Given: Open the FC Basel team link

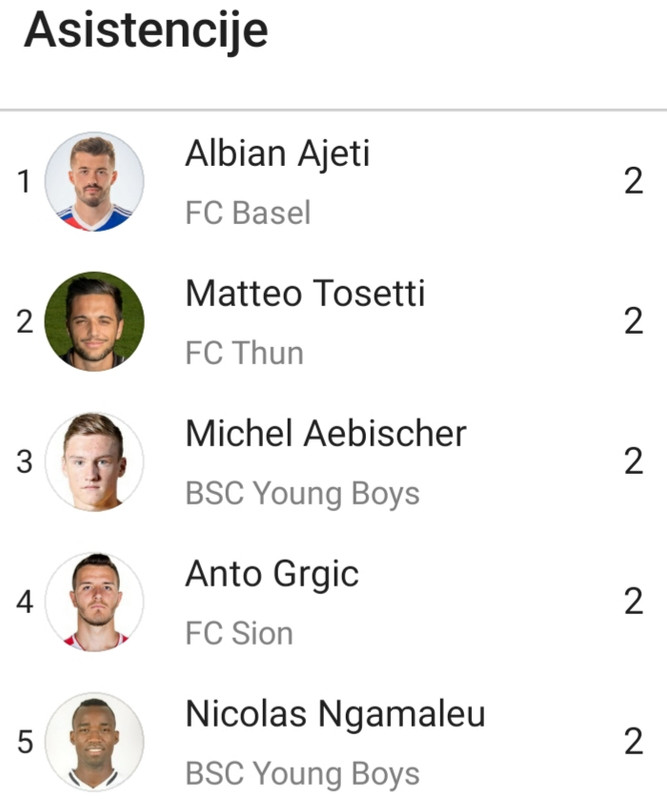Looking at the screenshot, I should click(248, 213).
